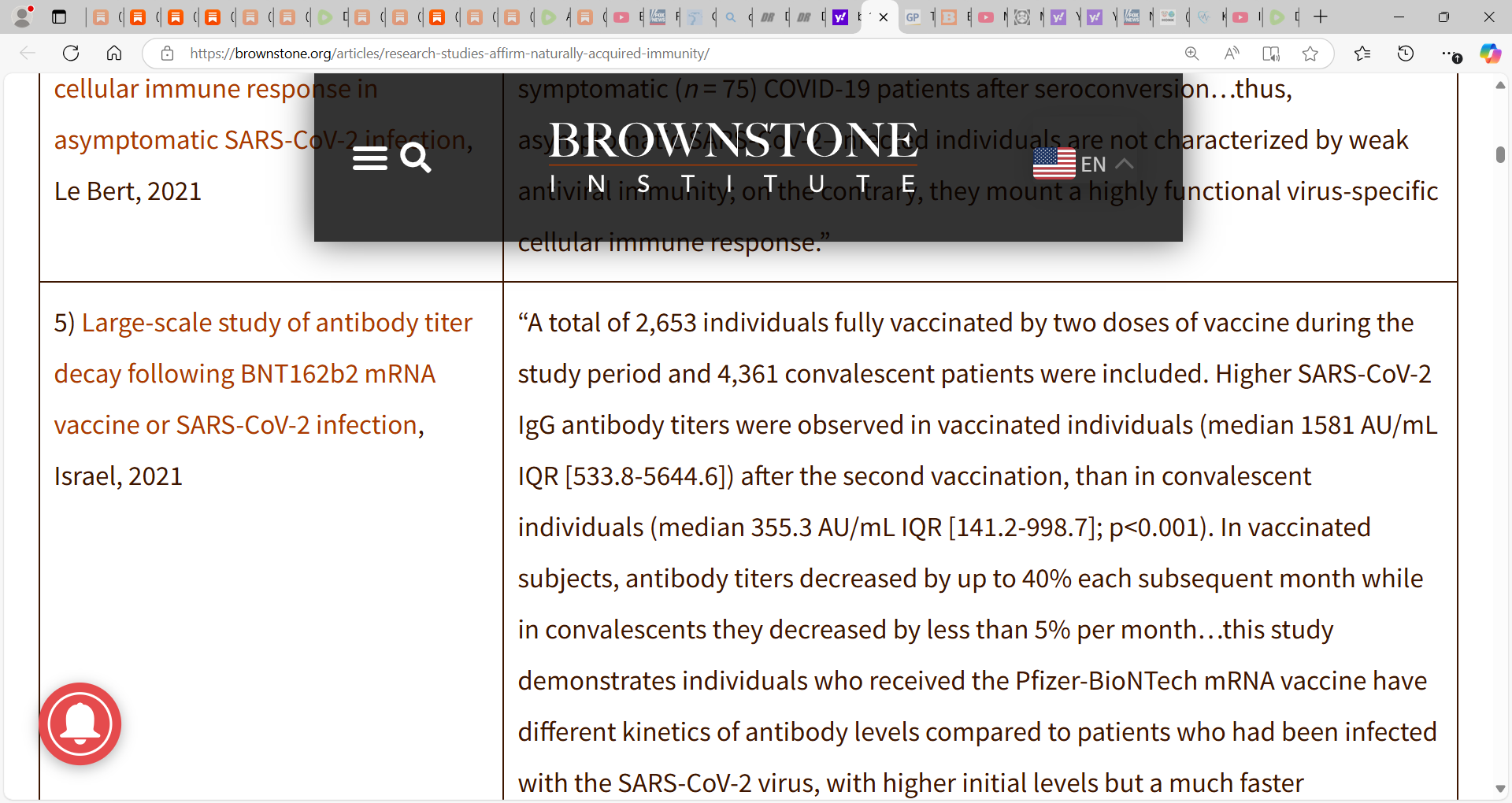Click the red notification bell button
The height and width of the screenshot is (803, 1512).
click(80, 723)
